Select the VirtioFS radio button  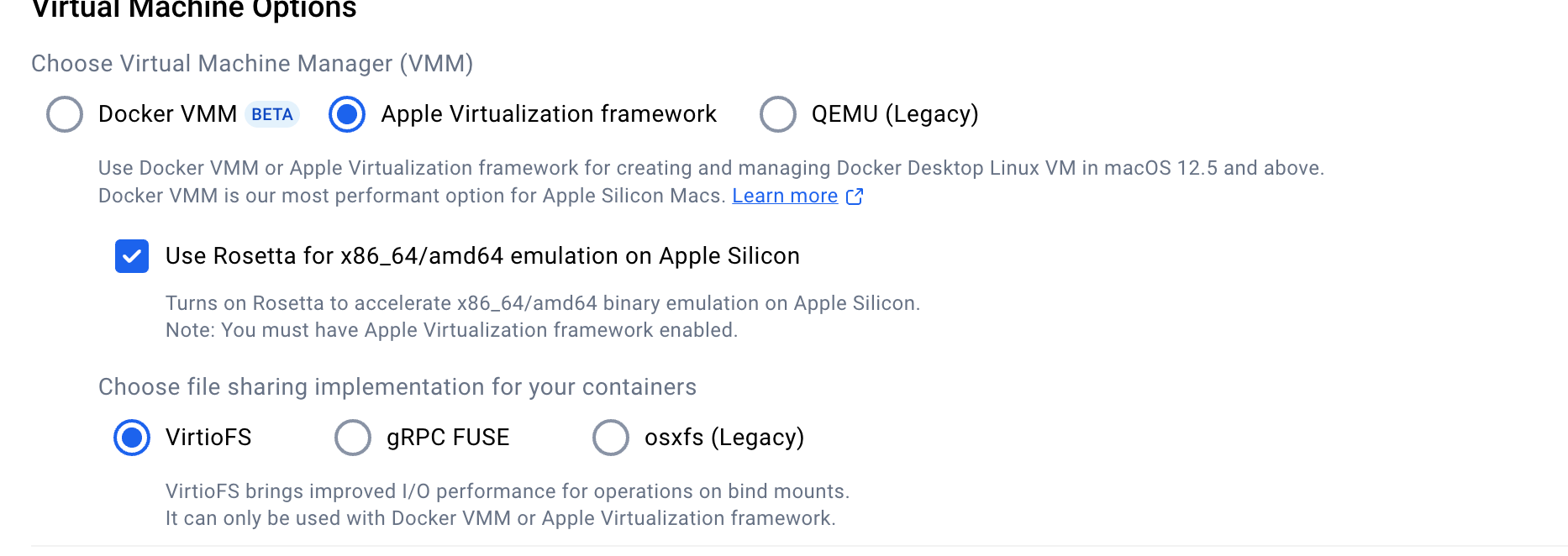click(132, 438)
